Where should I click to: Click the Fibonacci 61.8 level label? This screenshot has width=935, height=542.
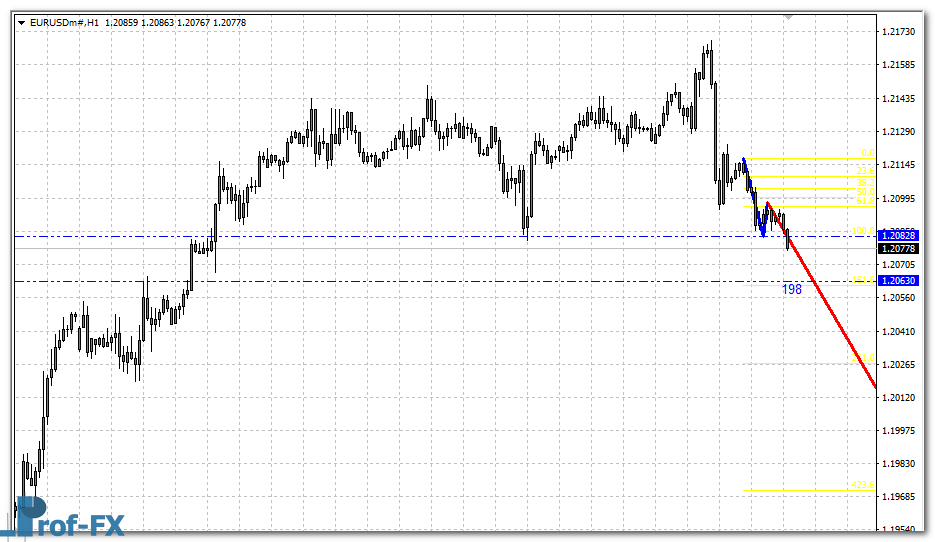[x=866, y=201]
